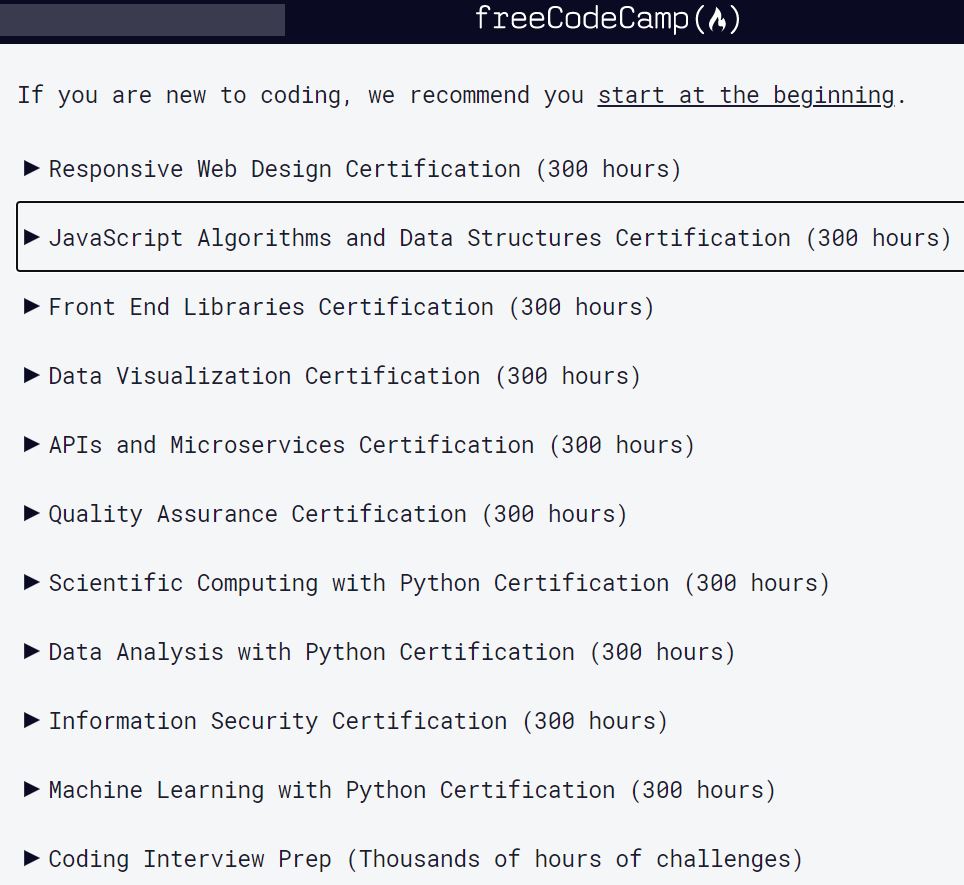Expand Scientific Computing with Python triangle
This screenshot has height=885, width=964.
[31, 581]
